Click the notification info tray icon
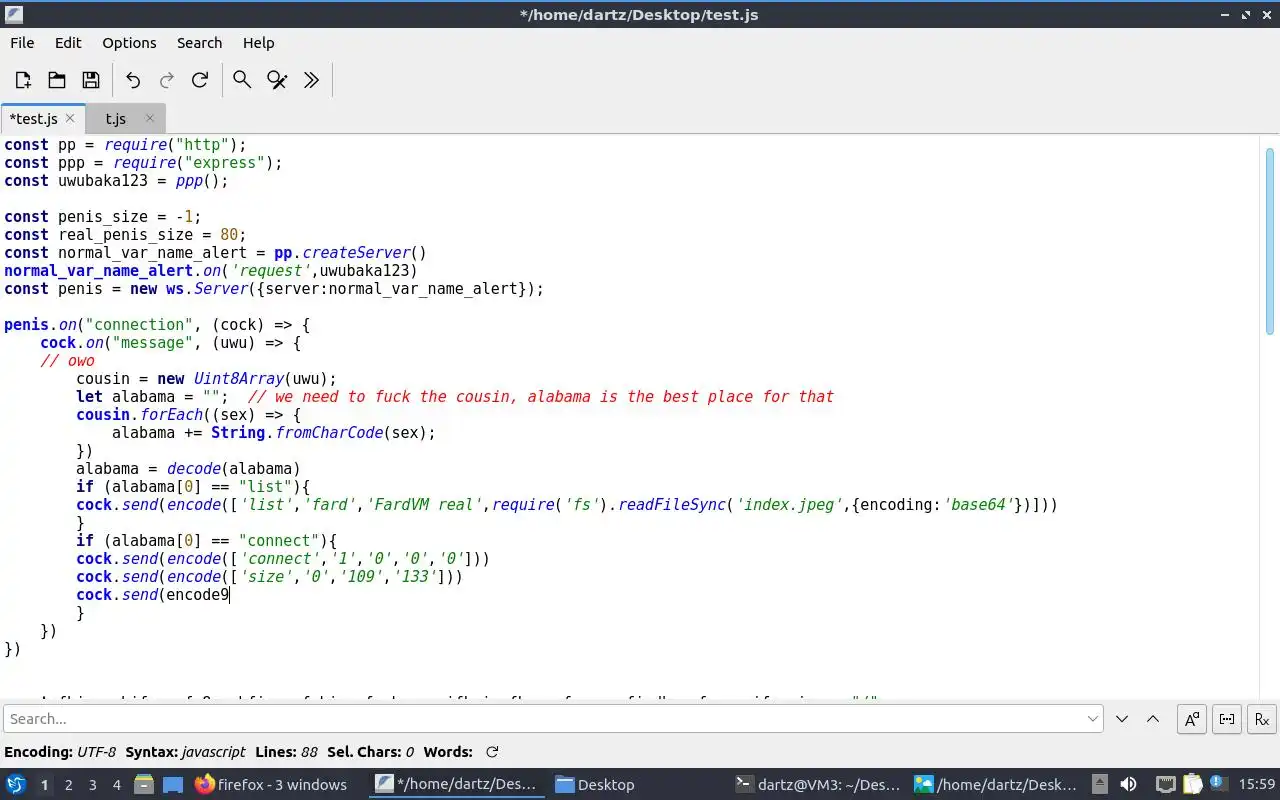The width and height of the screenshot is (1280, 800). (x=1219, y=784)
